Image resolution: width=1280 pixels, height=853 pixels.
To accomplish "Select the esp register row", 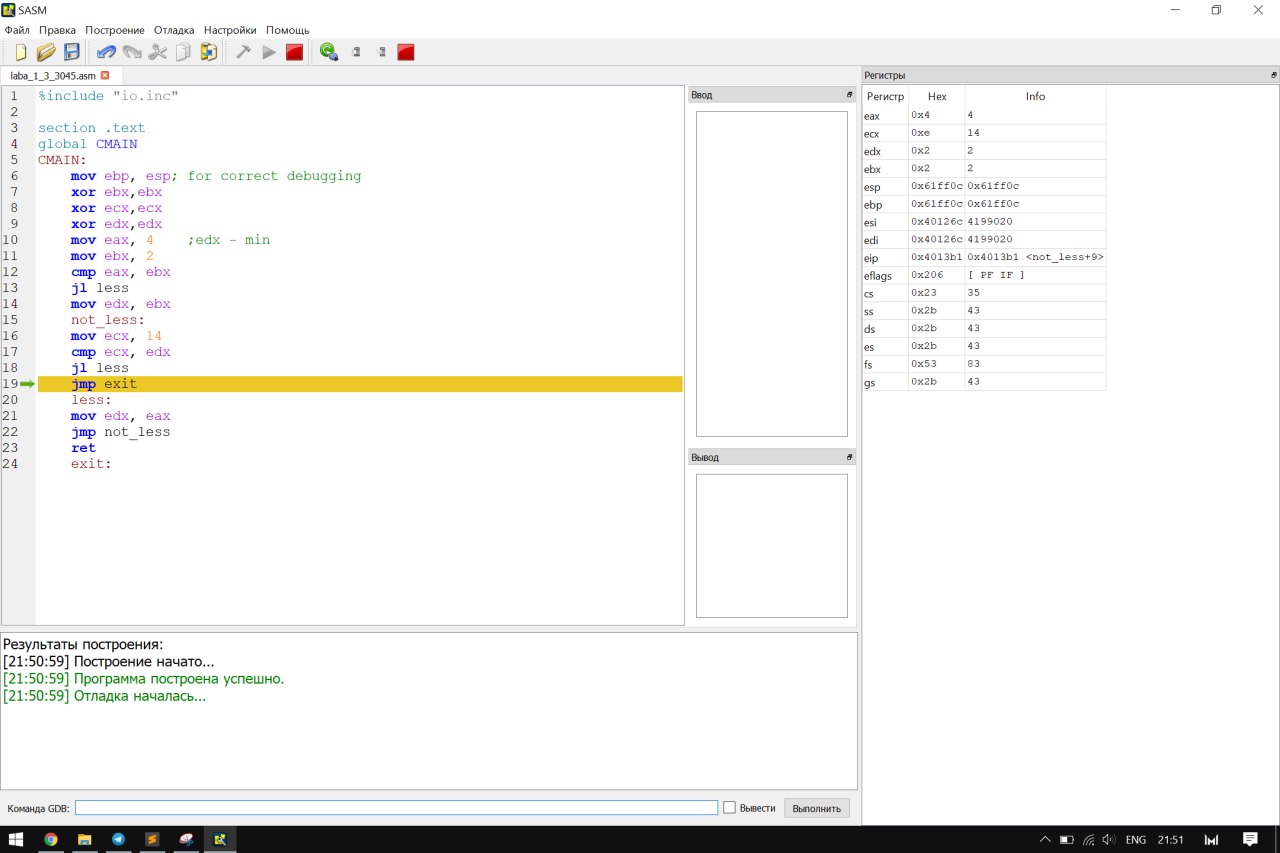I will [984, 186].
